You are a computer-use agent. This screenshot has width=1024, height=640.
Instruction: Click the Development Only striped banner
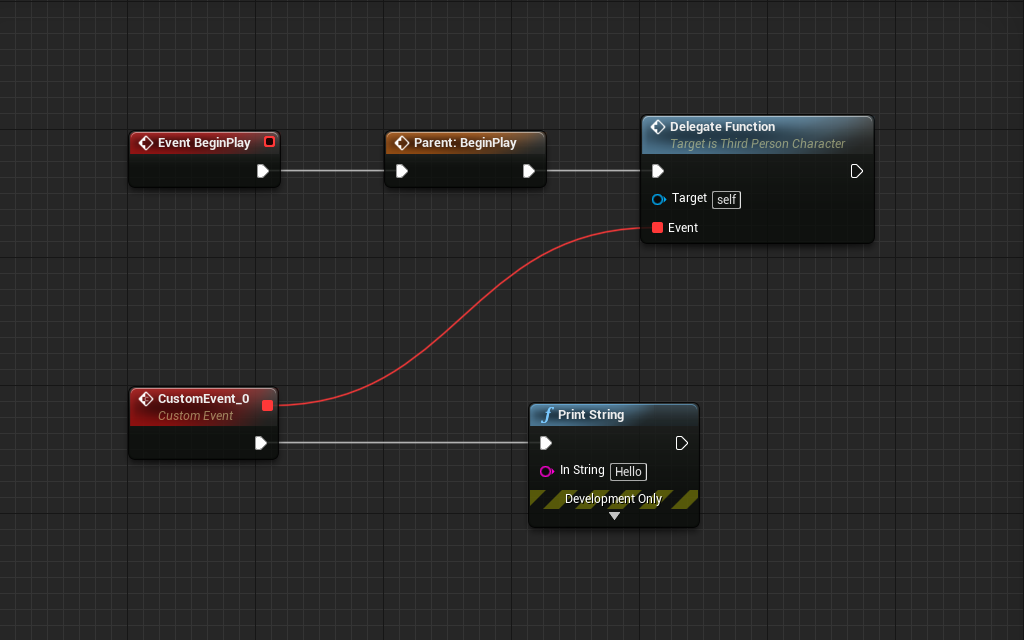pyautogui.click(x=614, y=499)
